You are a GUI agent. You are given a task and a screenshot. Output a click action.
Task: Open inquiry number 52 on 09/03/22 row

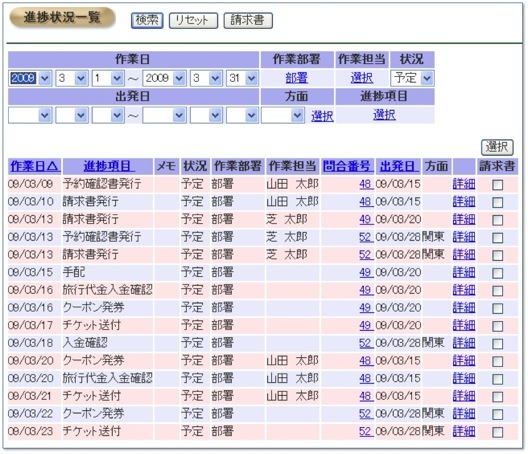pos(365,414)
